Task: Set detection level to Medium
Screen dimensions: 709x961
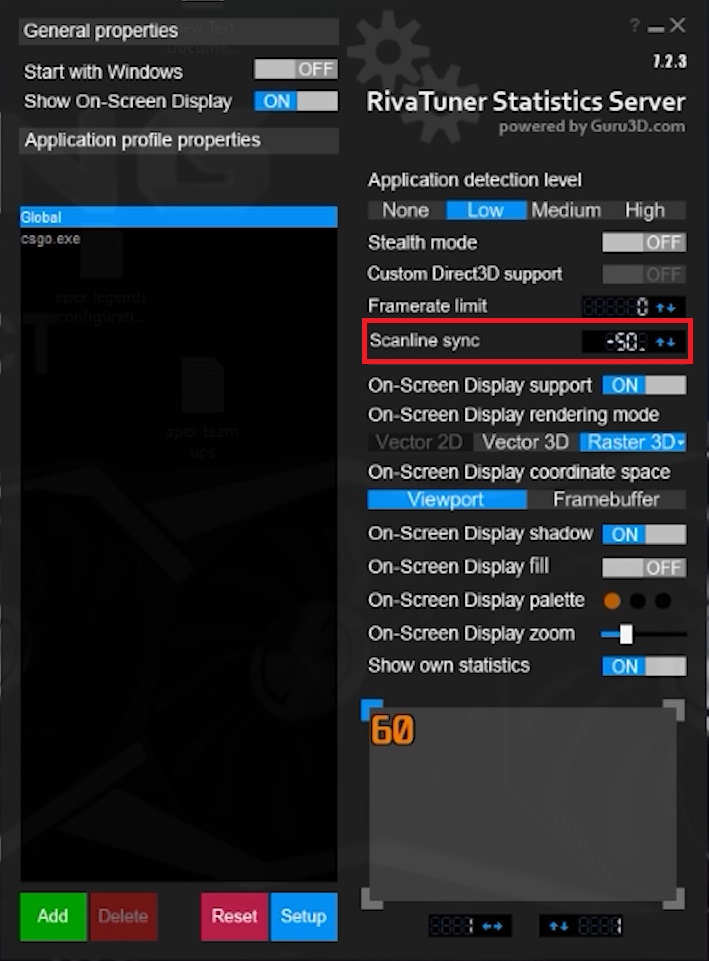Action: click(566, 210)
